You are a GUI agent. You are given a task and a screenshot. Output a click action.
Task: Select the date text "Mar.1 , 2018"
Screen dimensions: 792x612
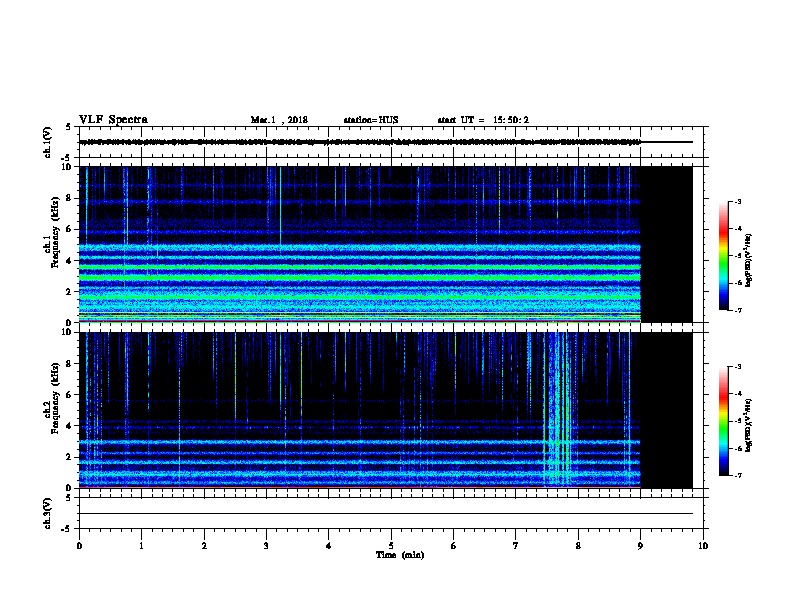click(279, 120)
